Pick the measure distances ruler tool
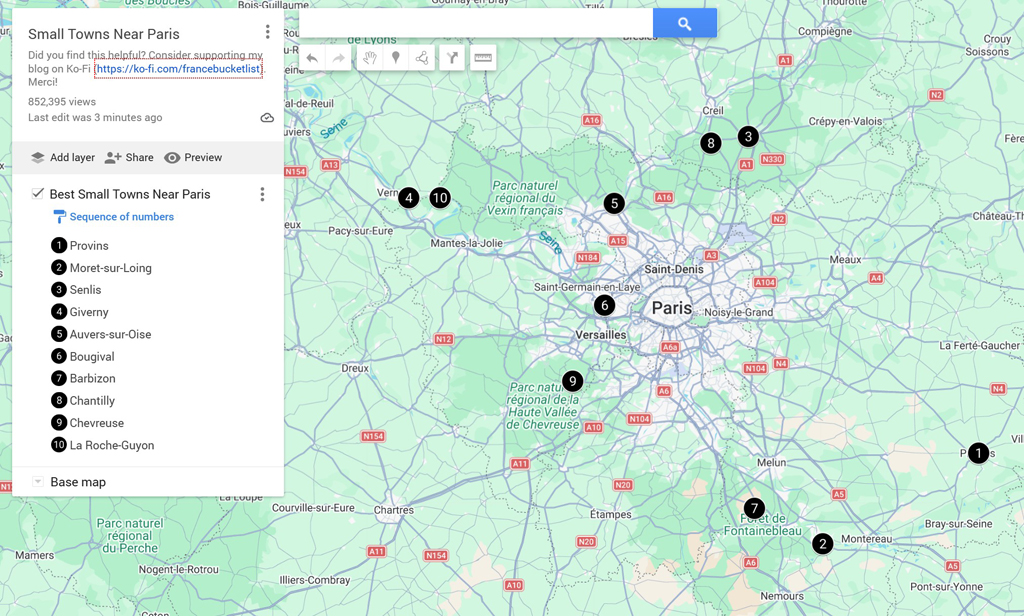Image resolution: width=1024 pixels, height=616 pixels. click(x=483, y=58)
